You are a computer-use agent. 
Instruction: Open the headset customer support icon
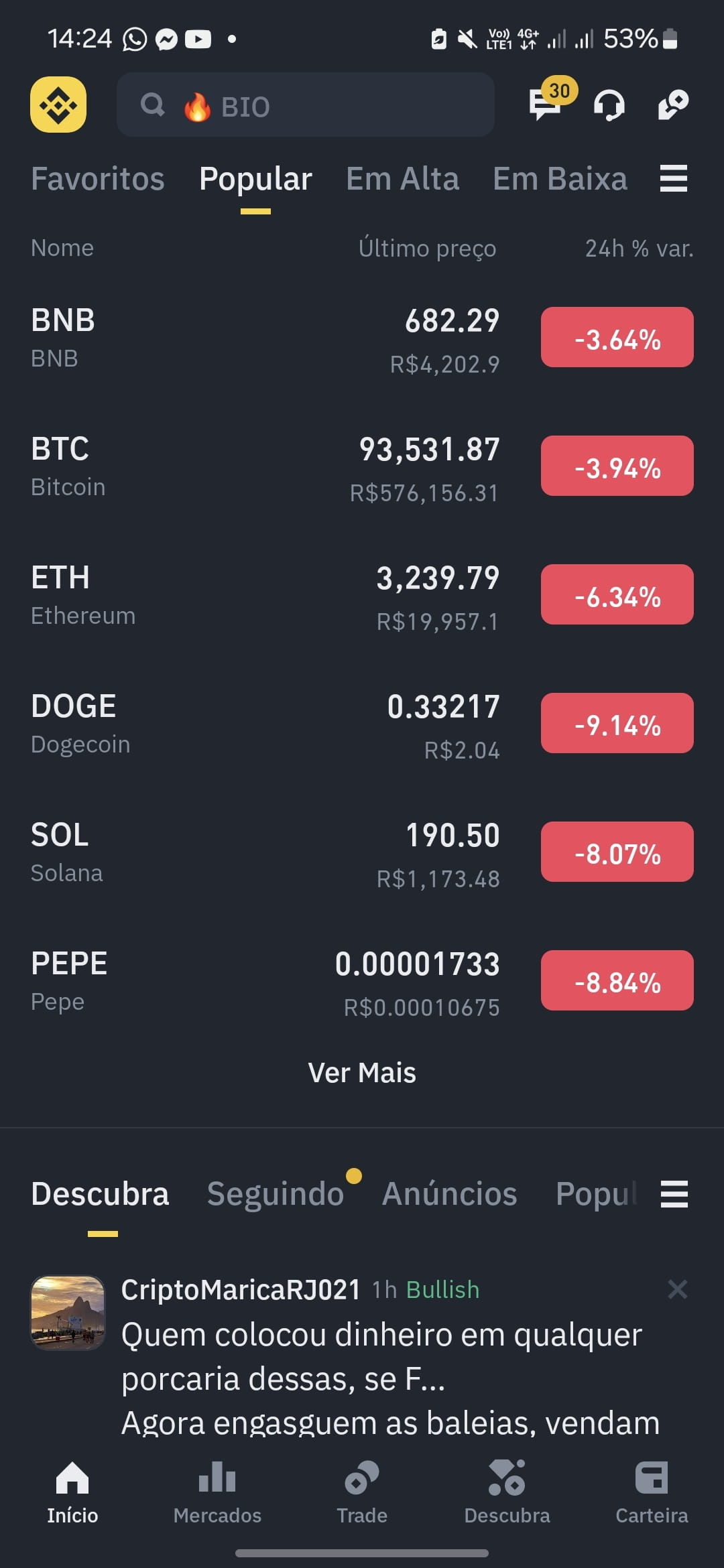(609, 105)
